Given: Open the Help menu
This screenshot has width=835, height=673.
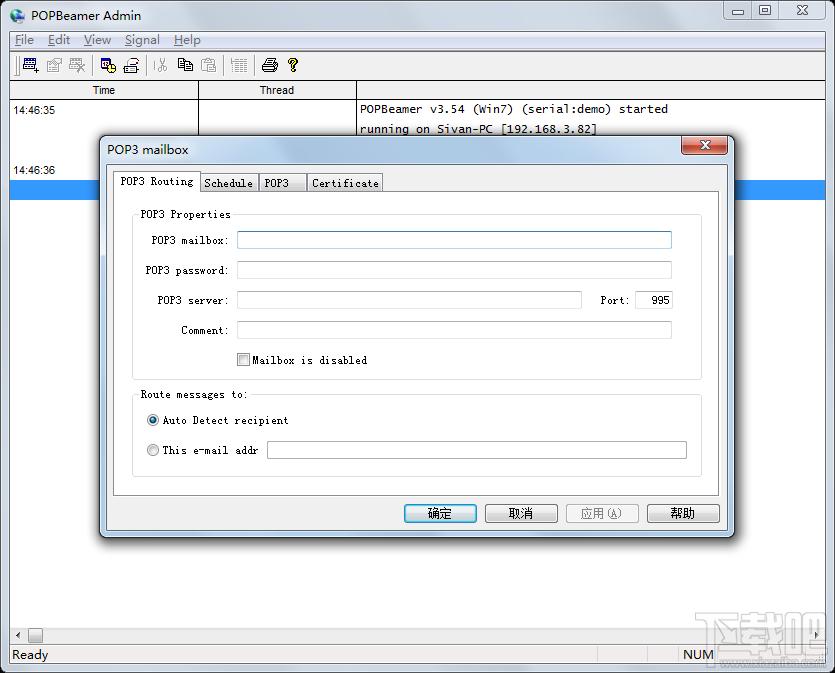Looking at the screenshot, I should tap(187, 40).
